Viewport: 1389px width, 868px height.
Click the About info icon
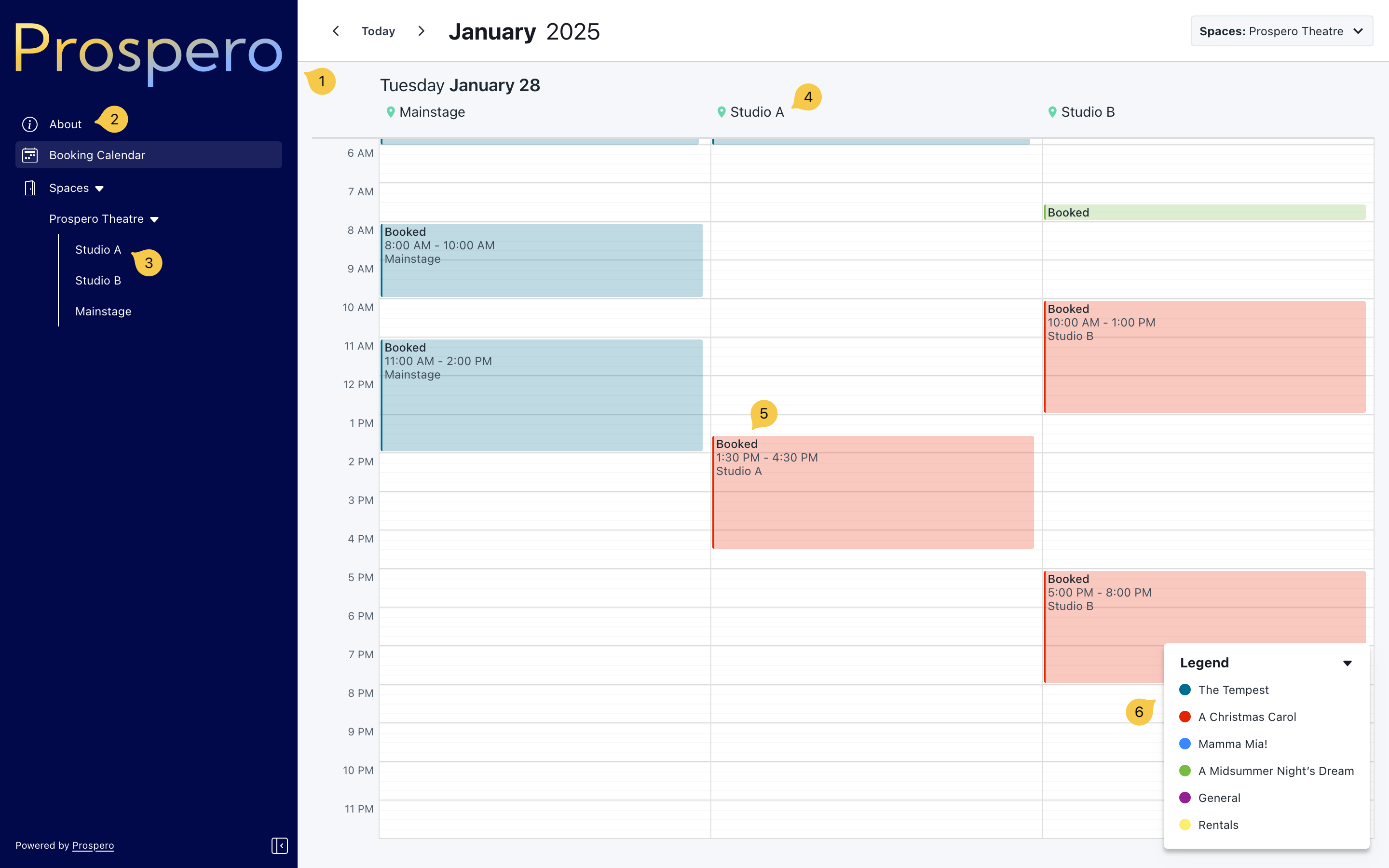click(x=30, y=124)
